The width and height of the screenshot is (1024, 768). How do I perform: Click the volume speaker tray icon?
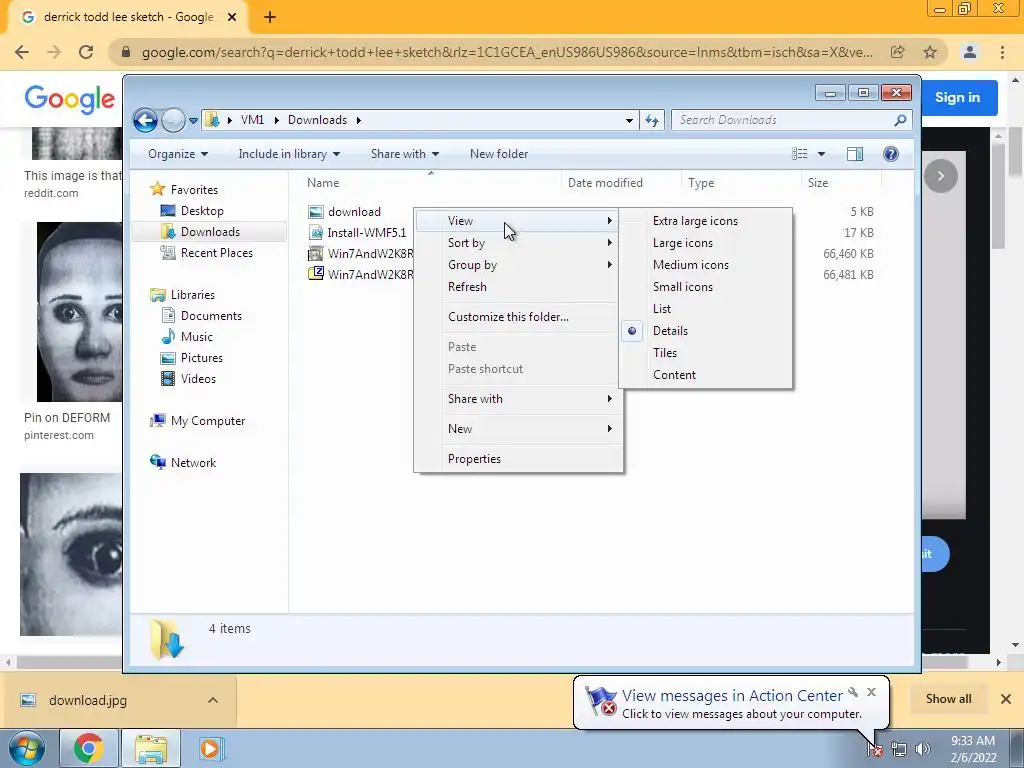click(x=923, y=749)
